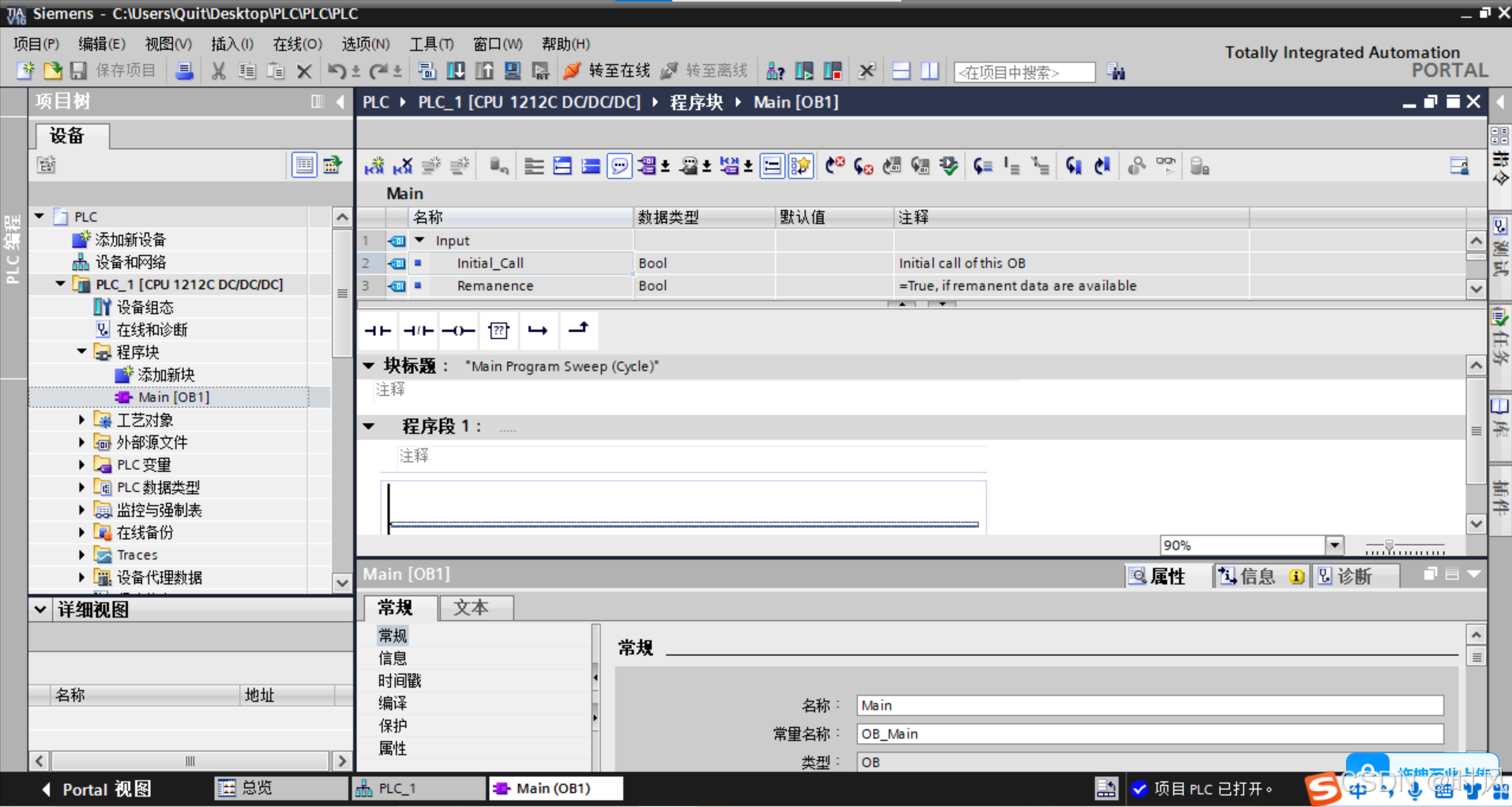The image size is (1512, 807).
Task: Click the Add new device icon
Action: click(81, 239)
